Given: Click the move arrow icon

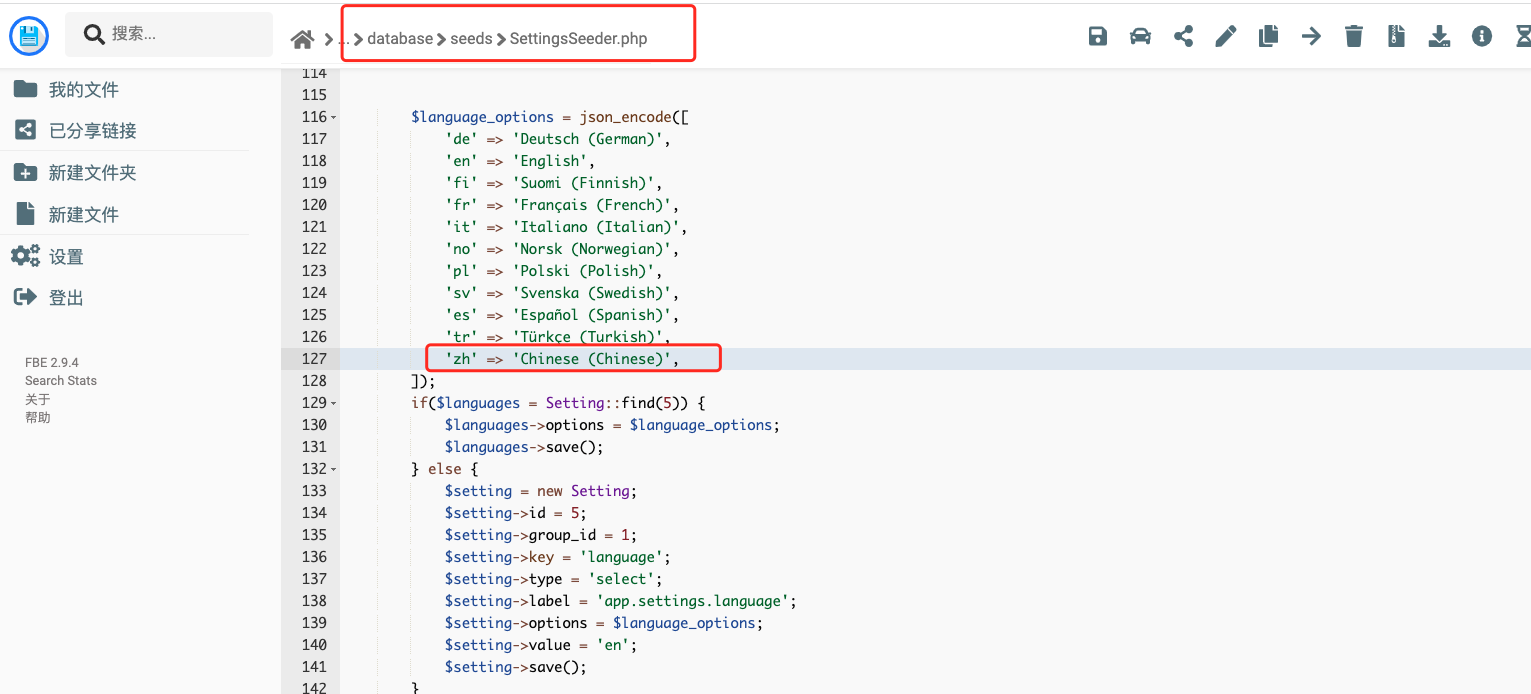Looking at the screenshot, I should [x=1311, y=37].
